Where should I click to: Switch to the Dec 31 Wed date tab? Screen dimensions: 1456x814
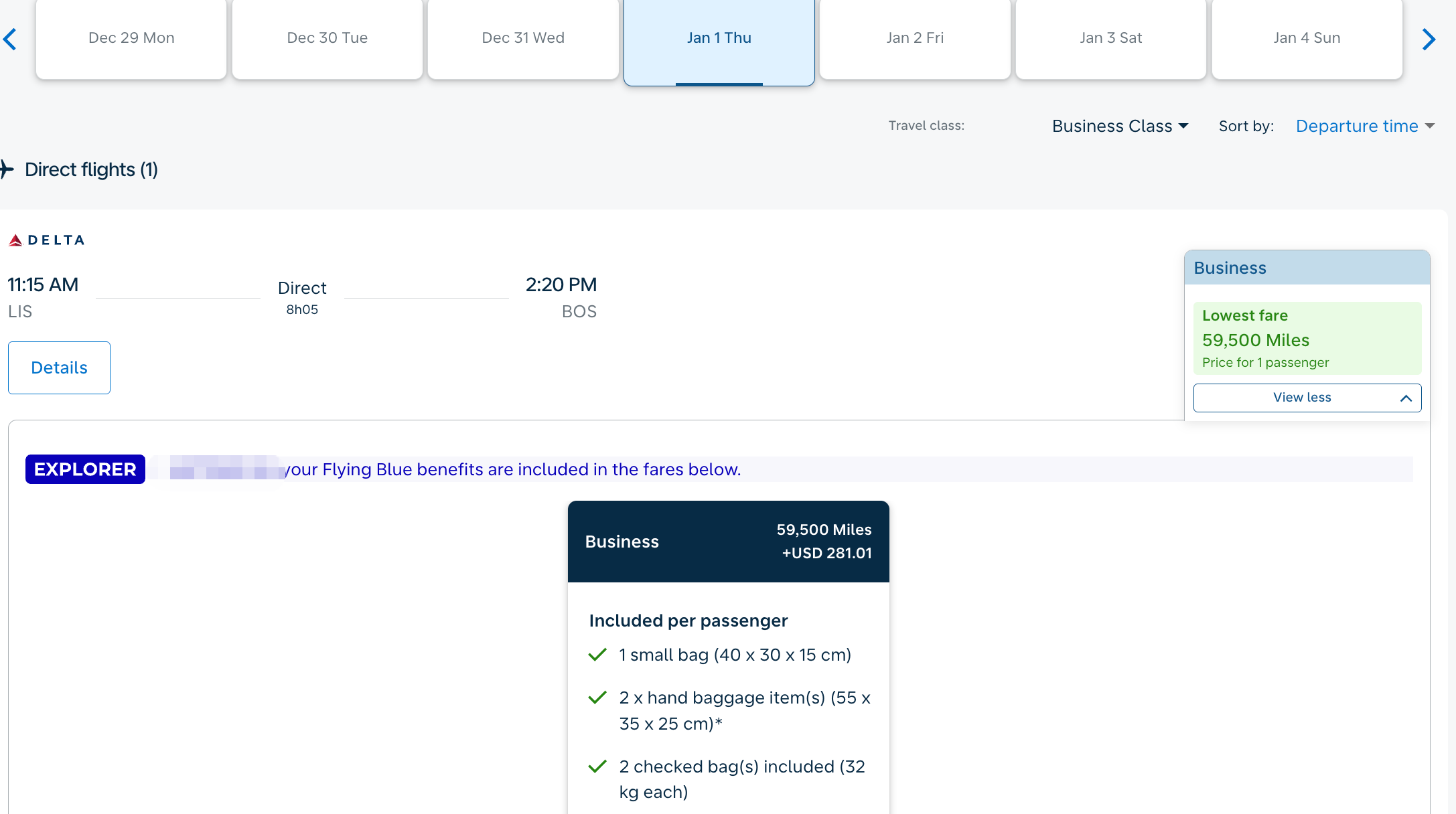point(523,38)
